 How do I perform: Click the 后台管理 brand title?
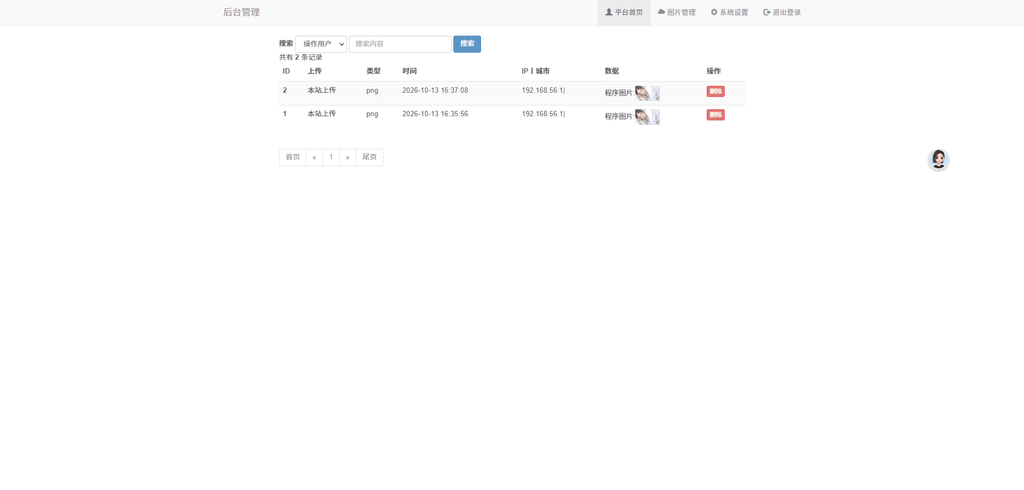[242, 12]
